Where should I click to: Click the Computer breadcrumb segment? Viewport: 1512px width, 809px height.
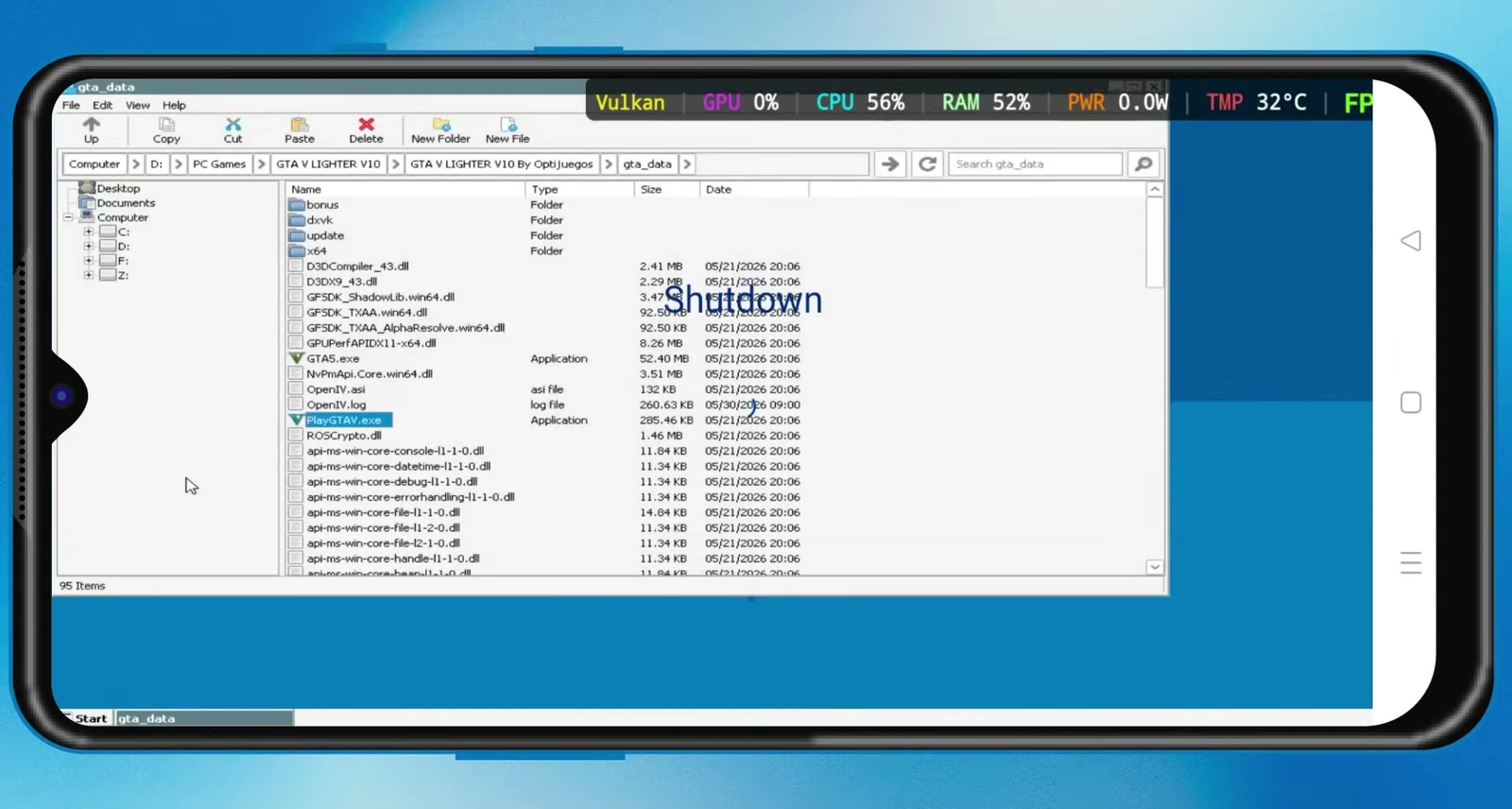(94, 164)
